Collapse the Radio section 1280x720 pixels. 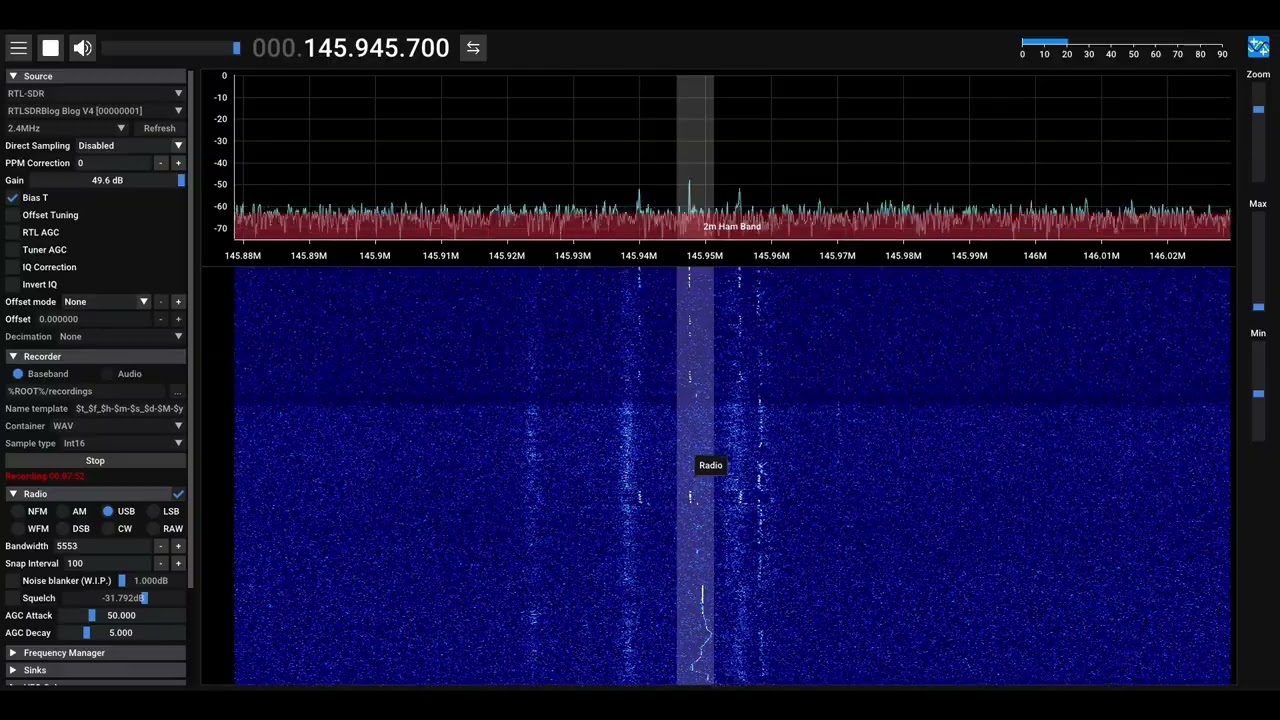[x=88, y=494]
